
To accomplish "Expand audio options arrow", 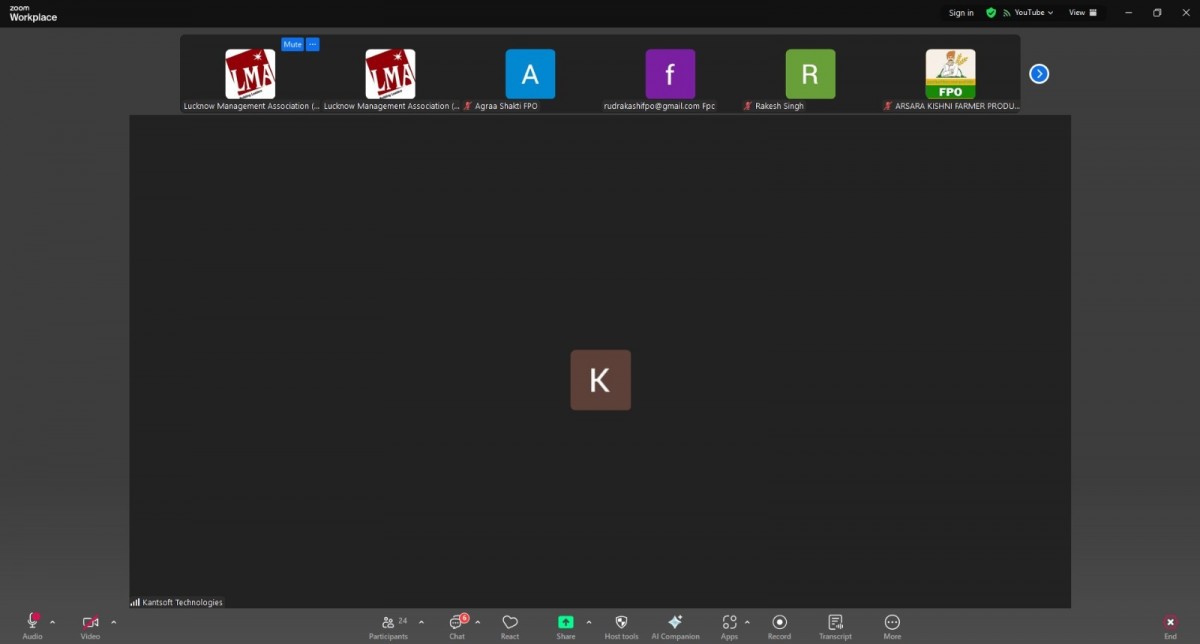I will 53,622.
